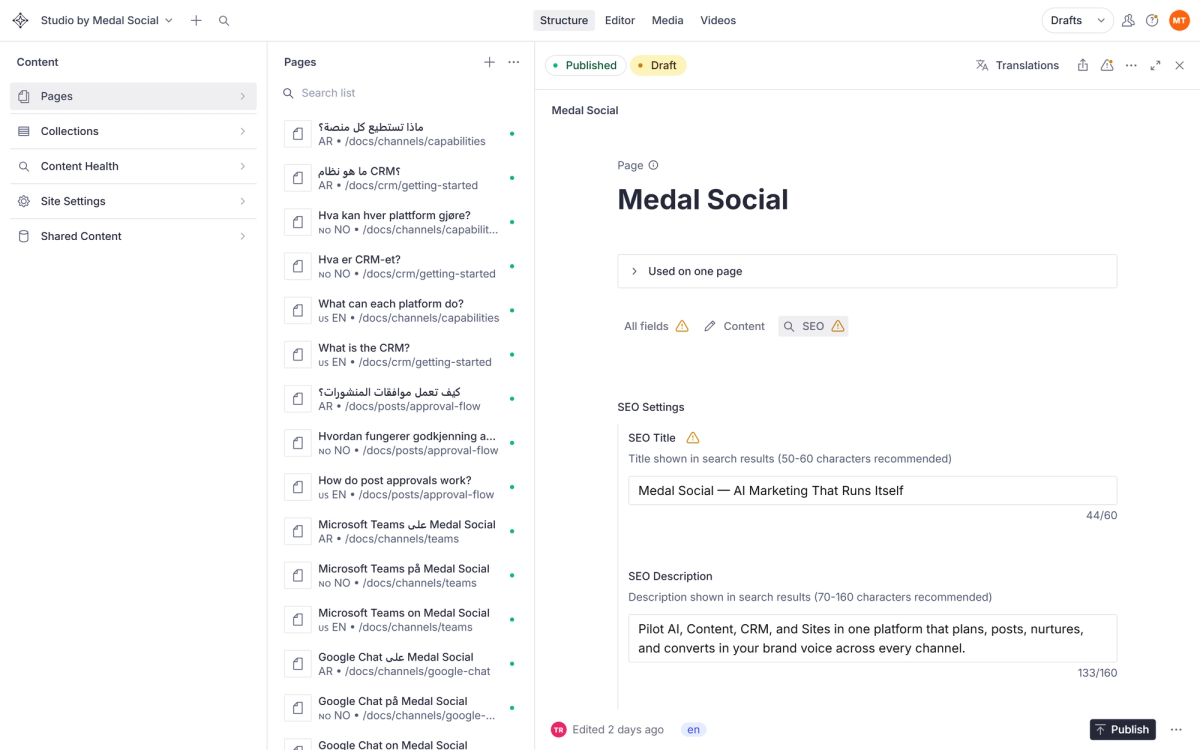This screenshot has height=750, width=1200.
Task: Focus the Search list field
Action: click(x=400, y=93)
